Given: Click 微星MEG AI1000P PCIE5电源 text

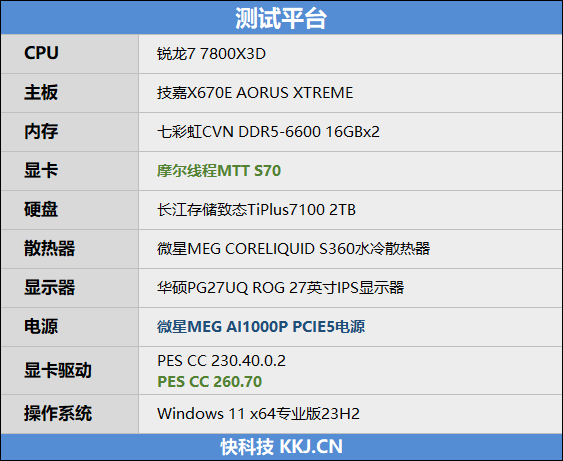Looking at the screenshot, I should coord(261,327).
